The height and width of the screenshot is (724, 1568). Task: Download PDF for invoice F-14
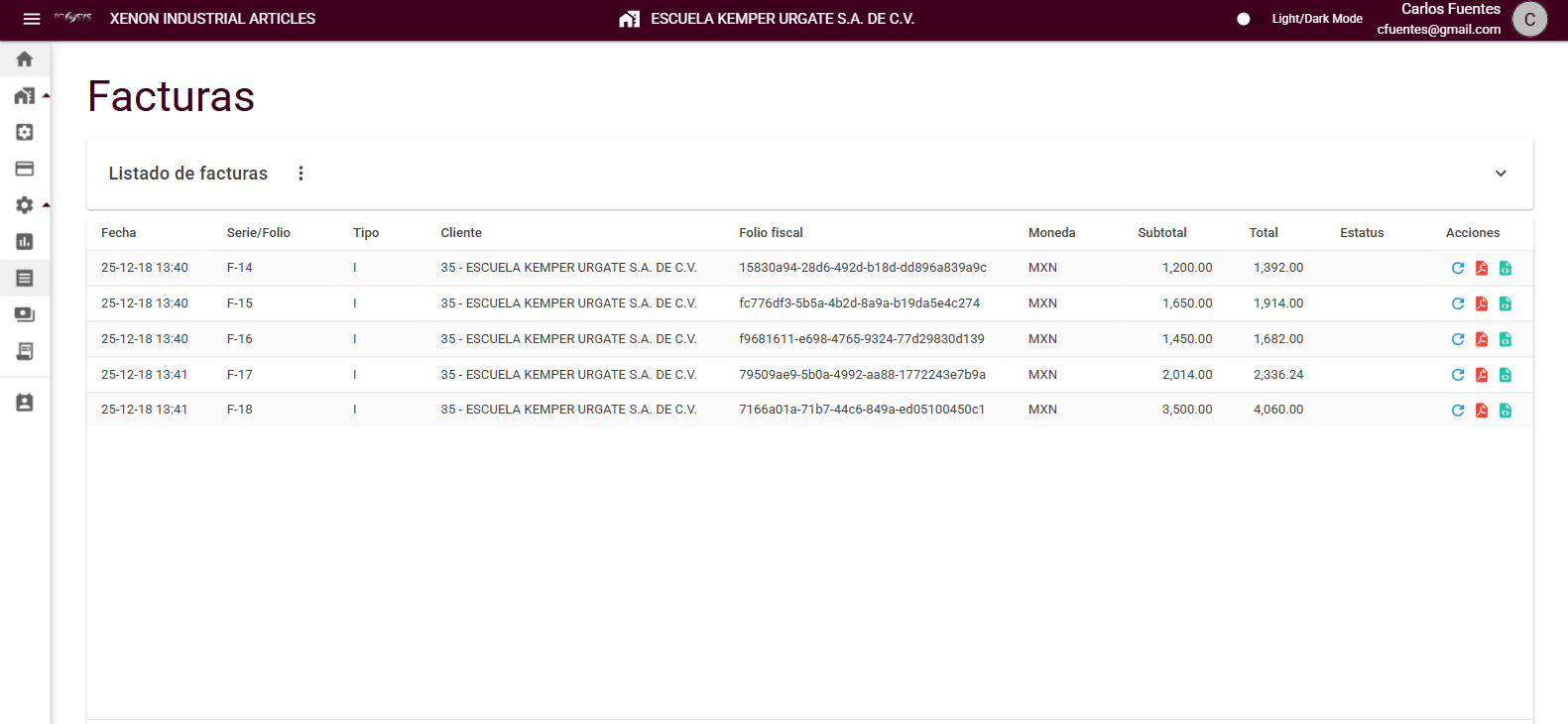1481,268
